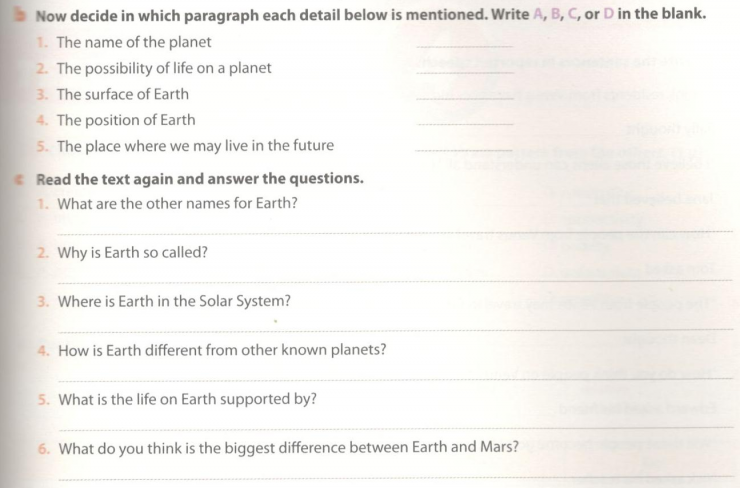Viewport: 740px width, 488px height.
Task: Select the pink letter A in the instructions
Action: 538,14
